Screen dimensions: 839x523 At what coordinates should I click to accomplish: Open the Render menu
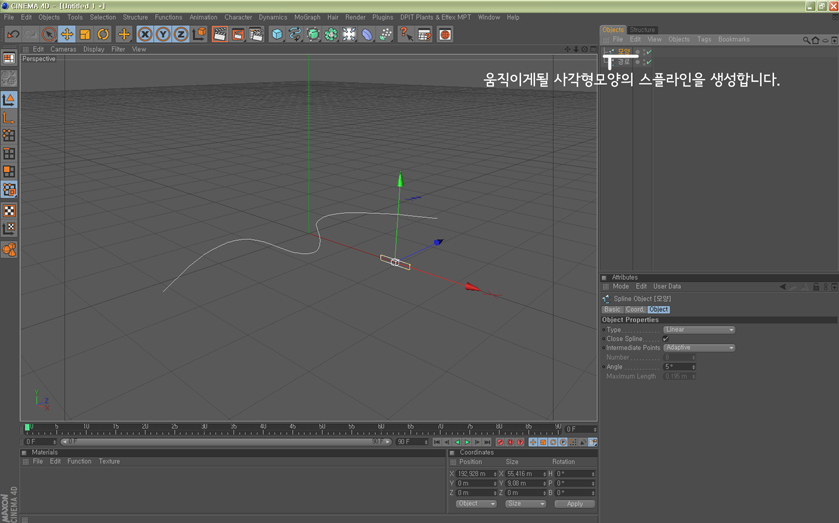(355, 17)
